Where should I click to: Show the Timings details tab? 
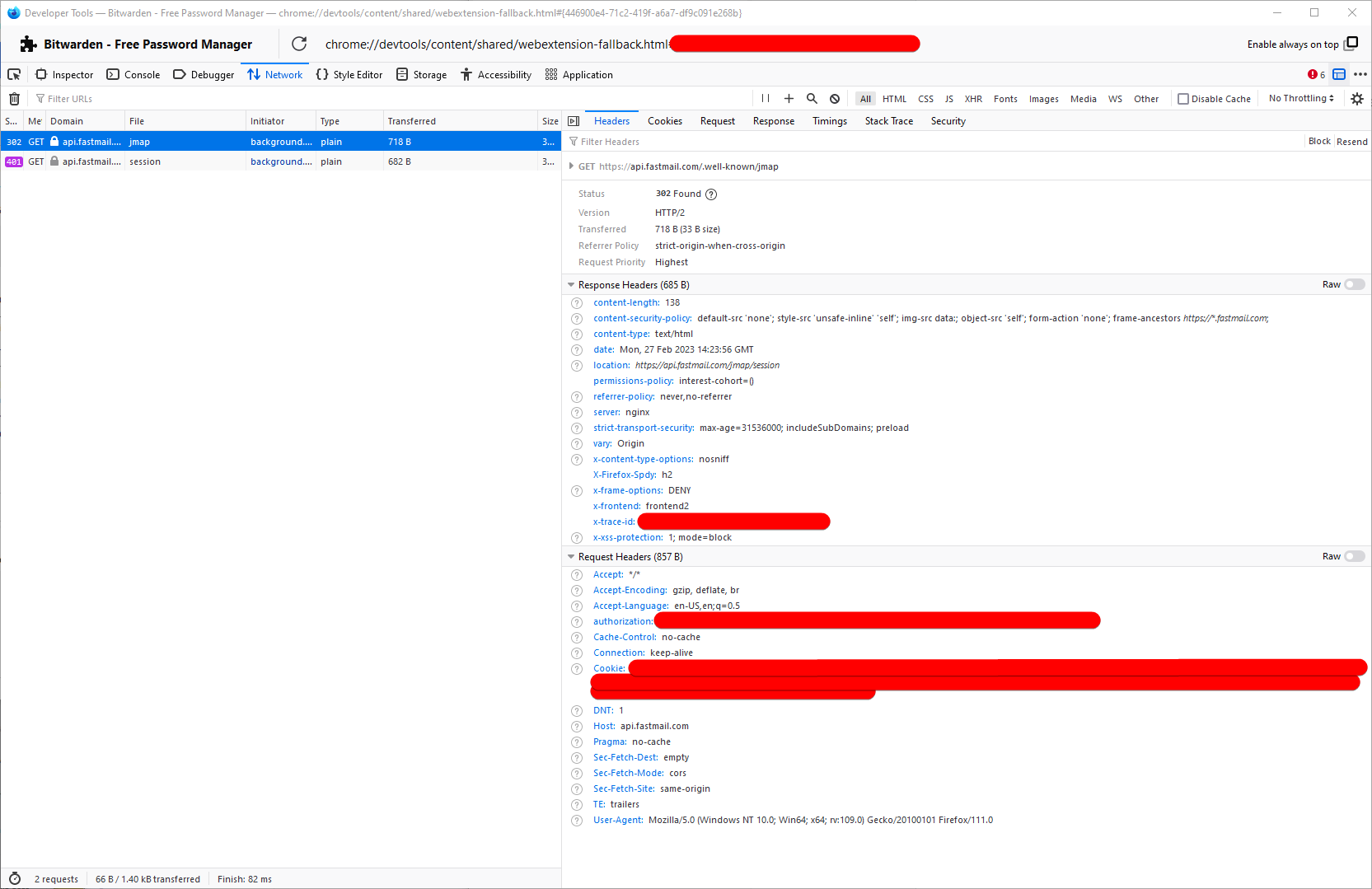[830, 121]
